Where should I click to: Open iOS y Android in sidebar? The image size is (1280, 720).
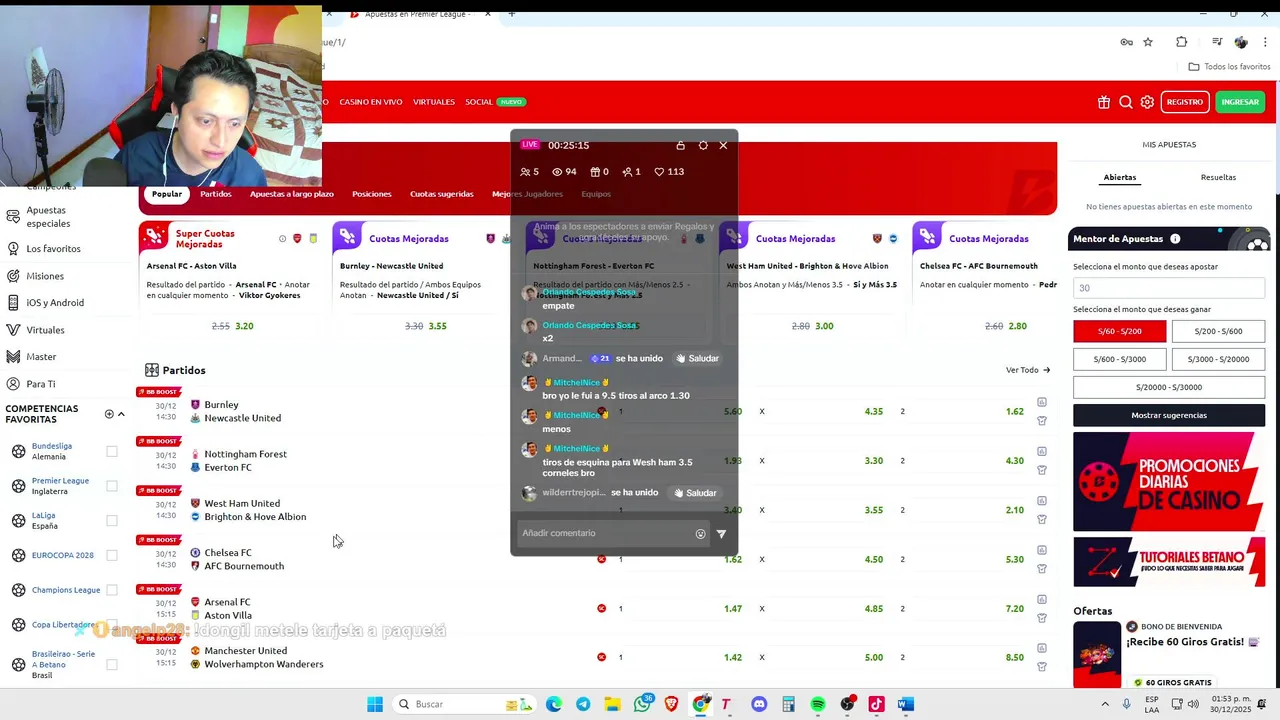pos(55,303)
